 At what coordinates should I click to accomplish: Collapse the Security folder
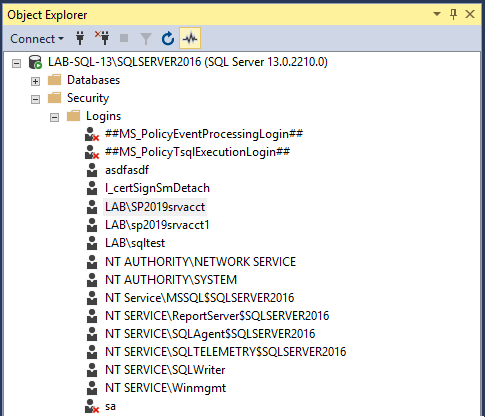point(35,99)
